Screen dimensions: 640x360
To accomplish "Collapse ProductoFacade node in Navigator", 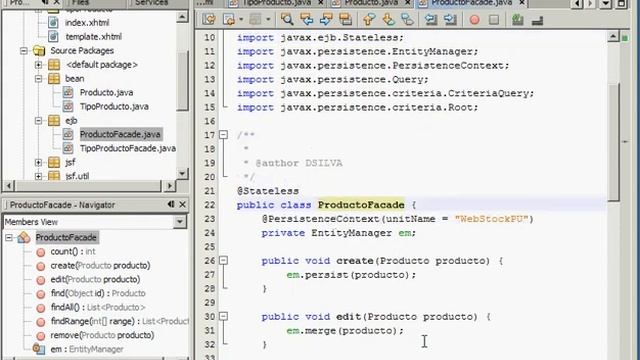I will point(9,237).
